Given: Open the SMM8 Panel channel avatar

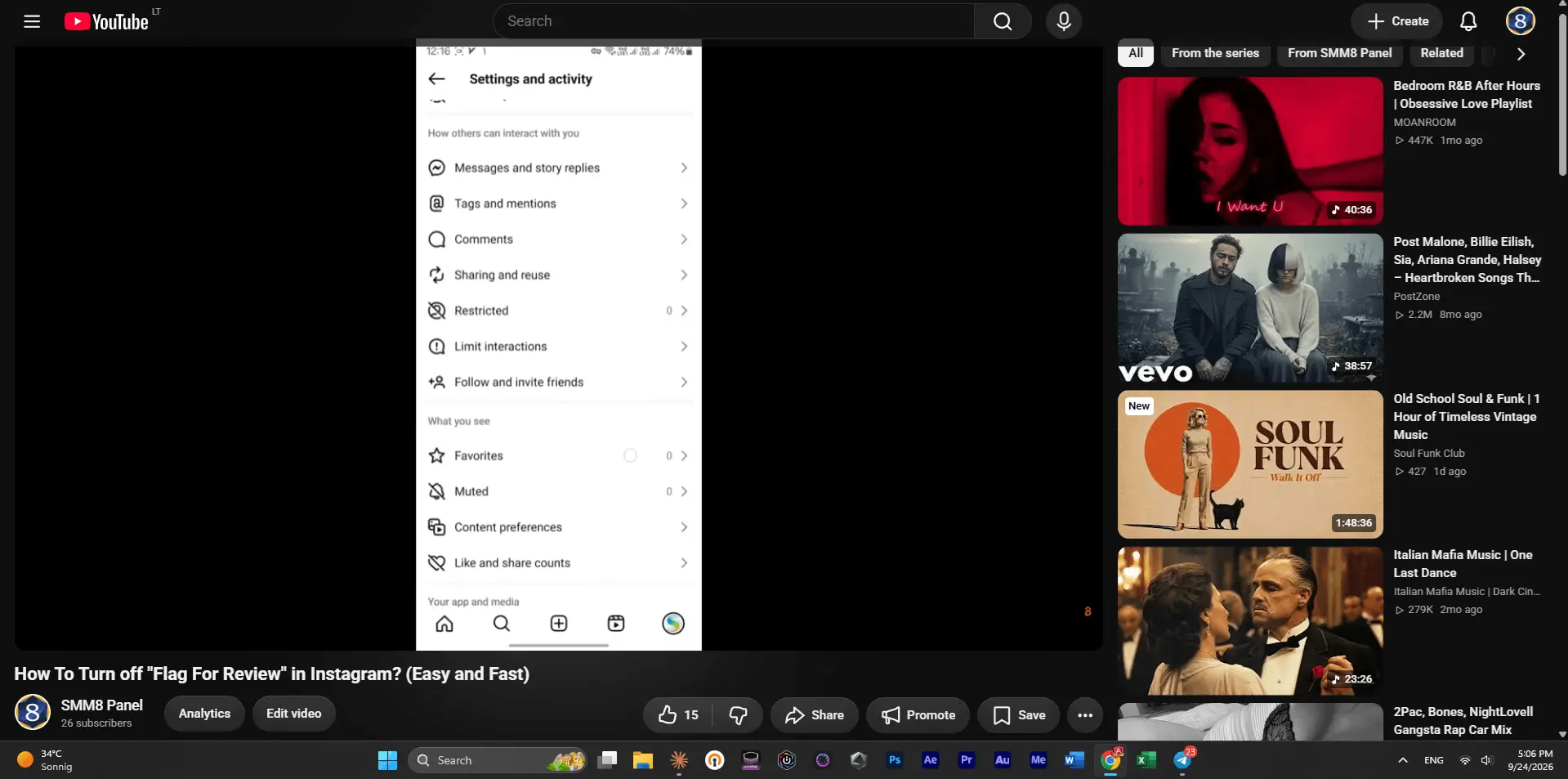Looking at the screenshot, I should pos(33,713).
